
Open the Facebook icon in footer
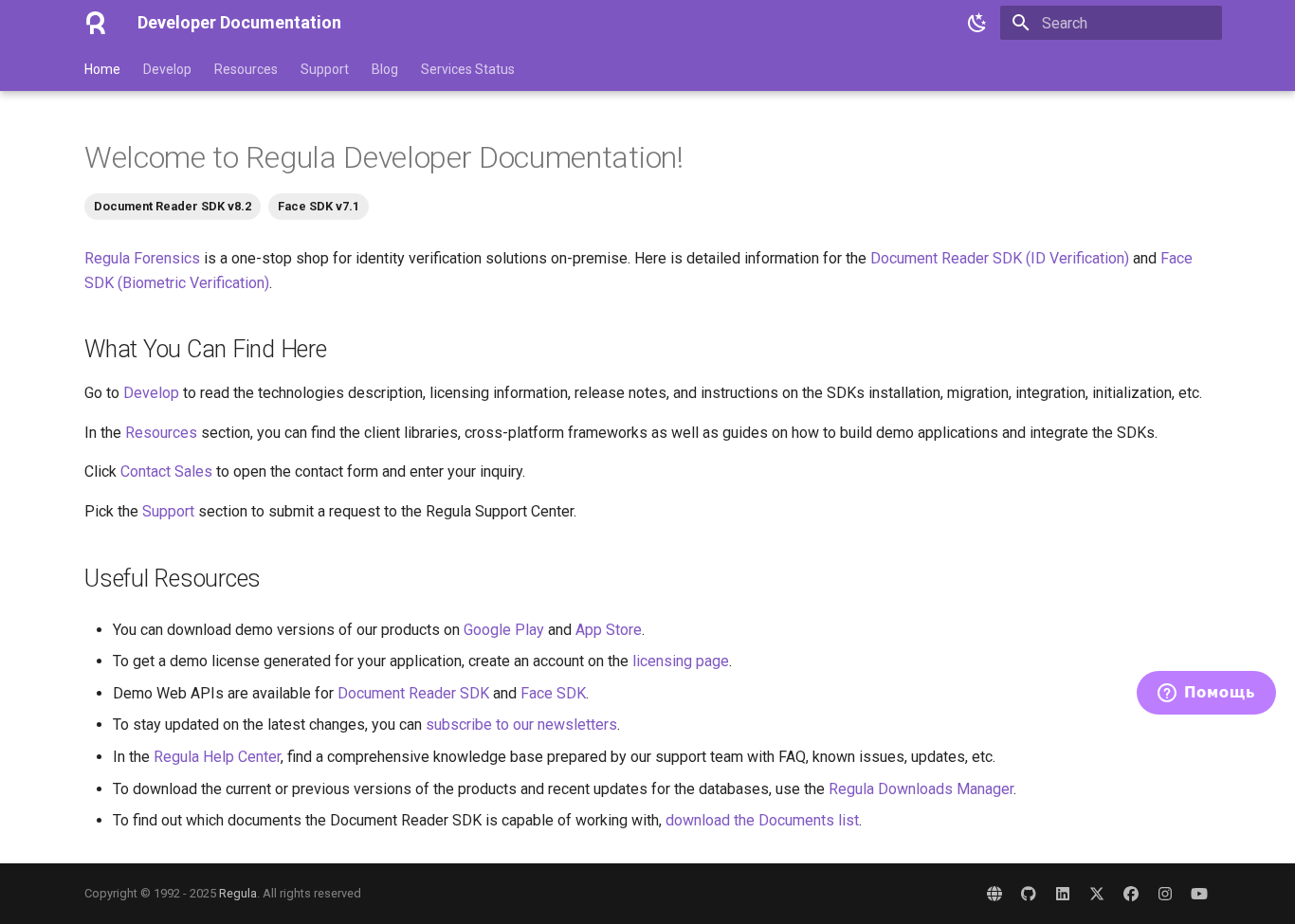1131,894
